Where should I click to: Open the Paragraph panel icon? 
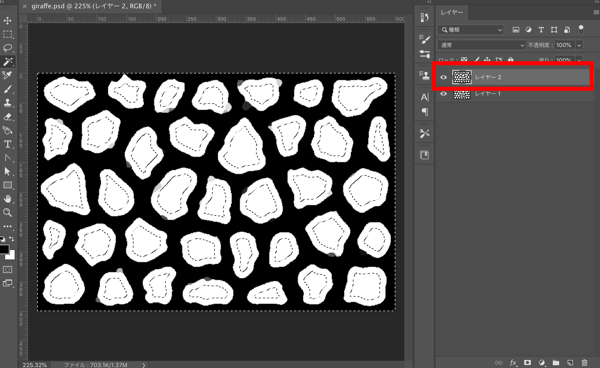point(425,112)
